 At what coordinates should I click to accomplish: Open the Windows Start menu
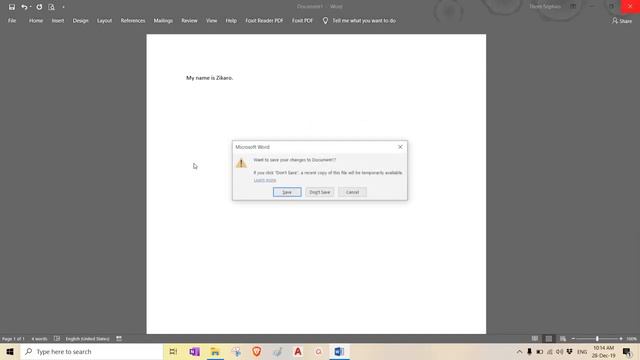tap(10, 351)
